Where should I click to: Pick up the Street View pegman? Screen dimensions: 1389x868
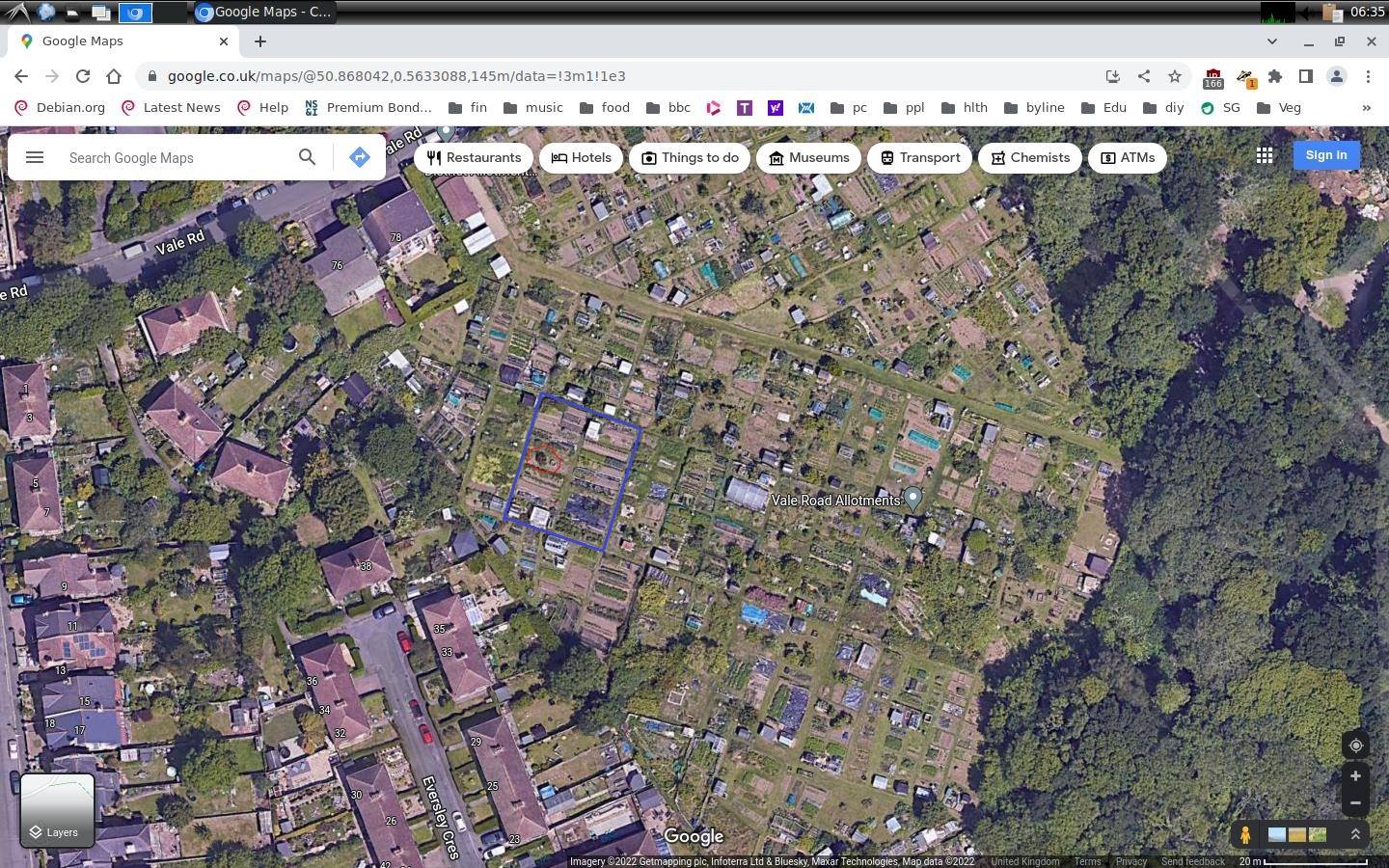tap(1245, 834)
